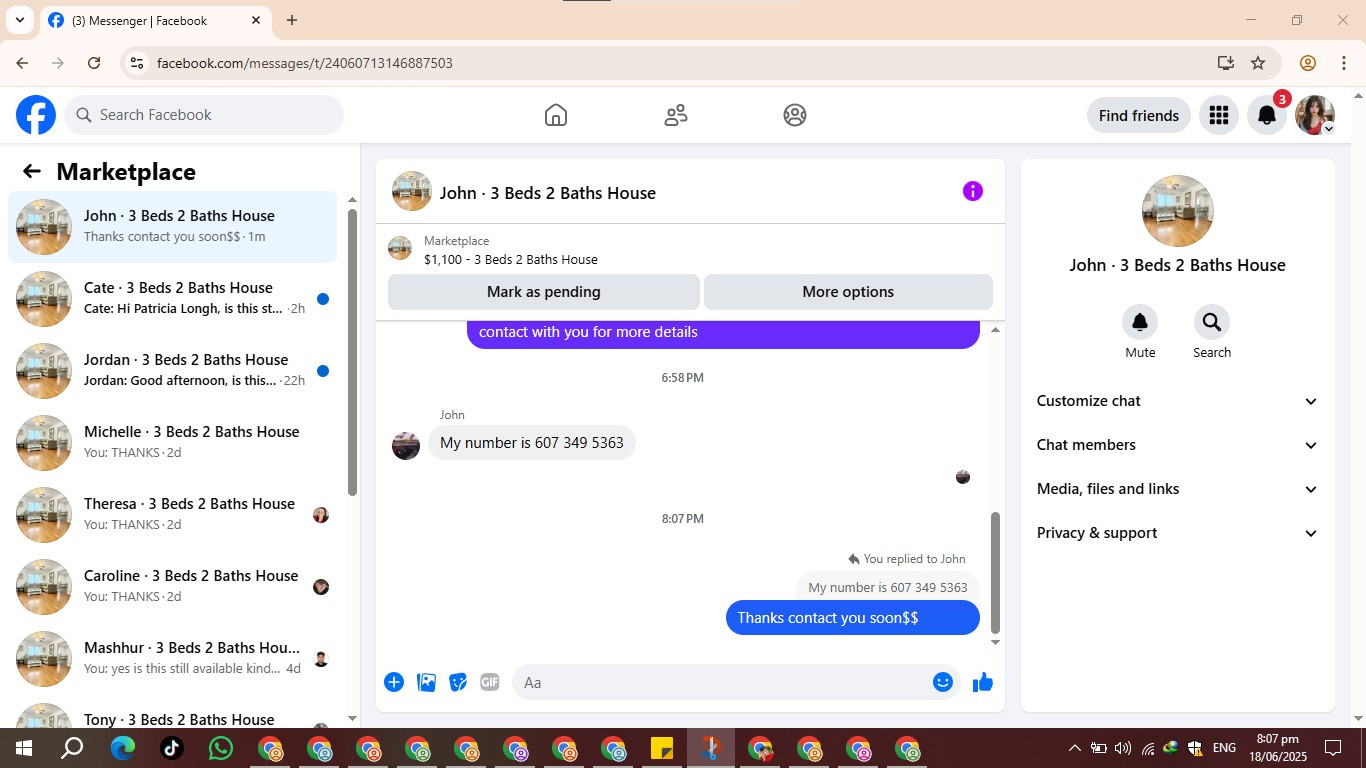Viewport: 1366px width, 768px height.
Task: Open Microsoft Edge from the taskbar
Action: coord(122,748)
